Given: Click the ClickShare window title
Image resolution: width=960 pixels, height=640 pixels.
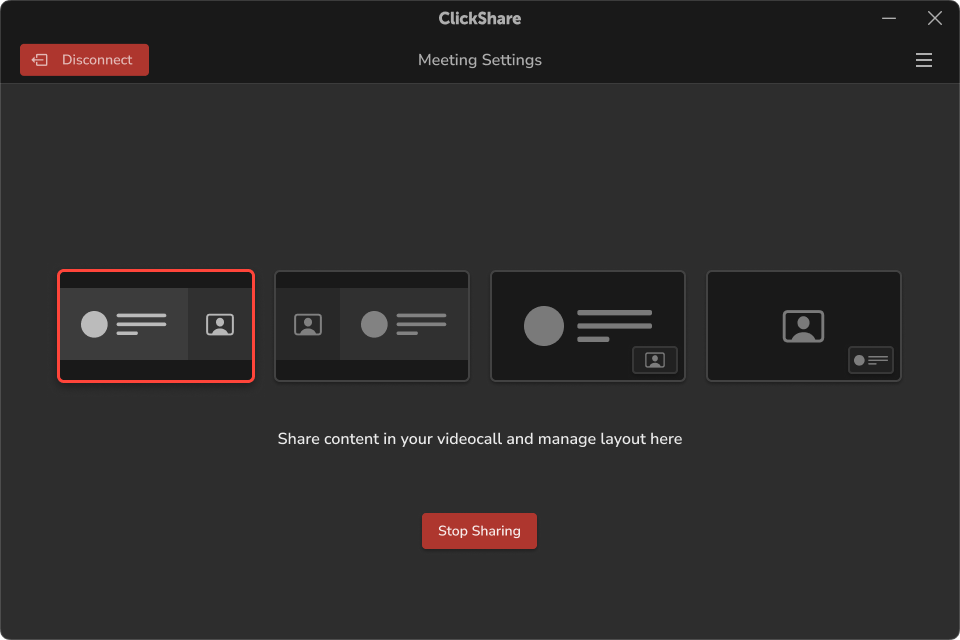Looking at the screenshot, I should pos(480,18).
